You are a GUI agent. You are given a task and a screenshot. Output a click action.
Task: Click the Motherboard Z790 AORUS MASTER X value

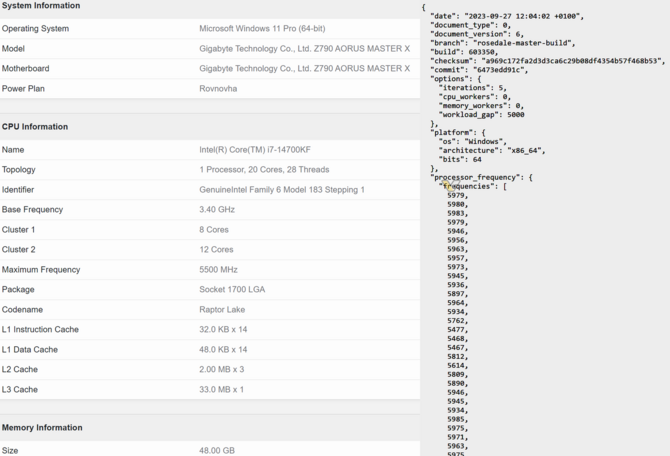tap(304, 68)
